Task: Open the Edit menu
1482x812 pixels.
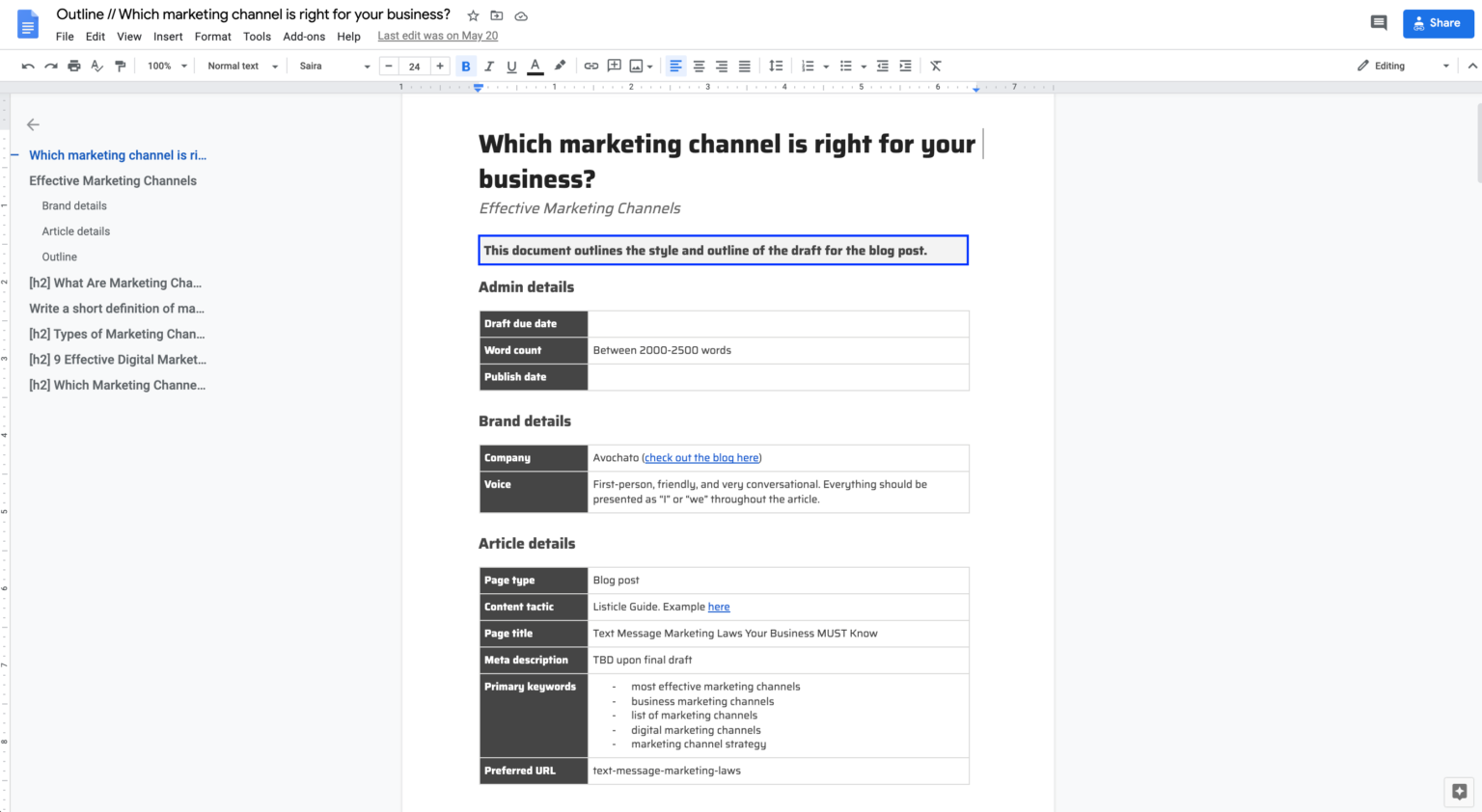Action: coord(96,37)
